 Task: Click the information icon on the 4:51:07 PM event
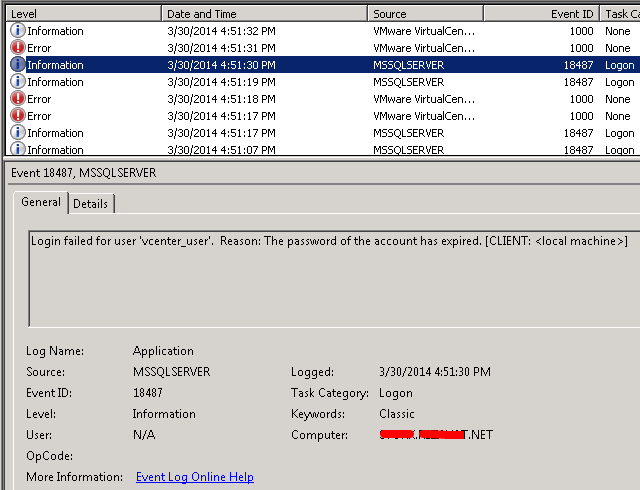click(18, 149)
